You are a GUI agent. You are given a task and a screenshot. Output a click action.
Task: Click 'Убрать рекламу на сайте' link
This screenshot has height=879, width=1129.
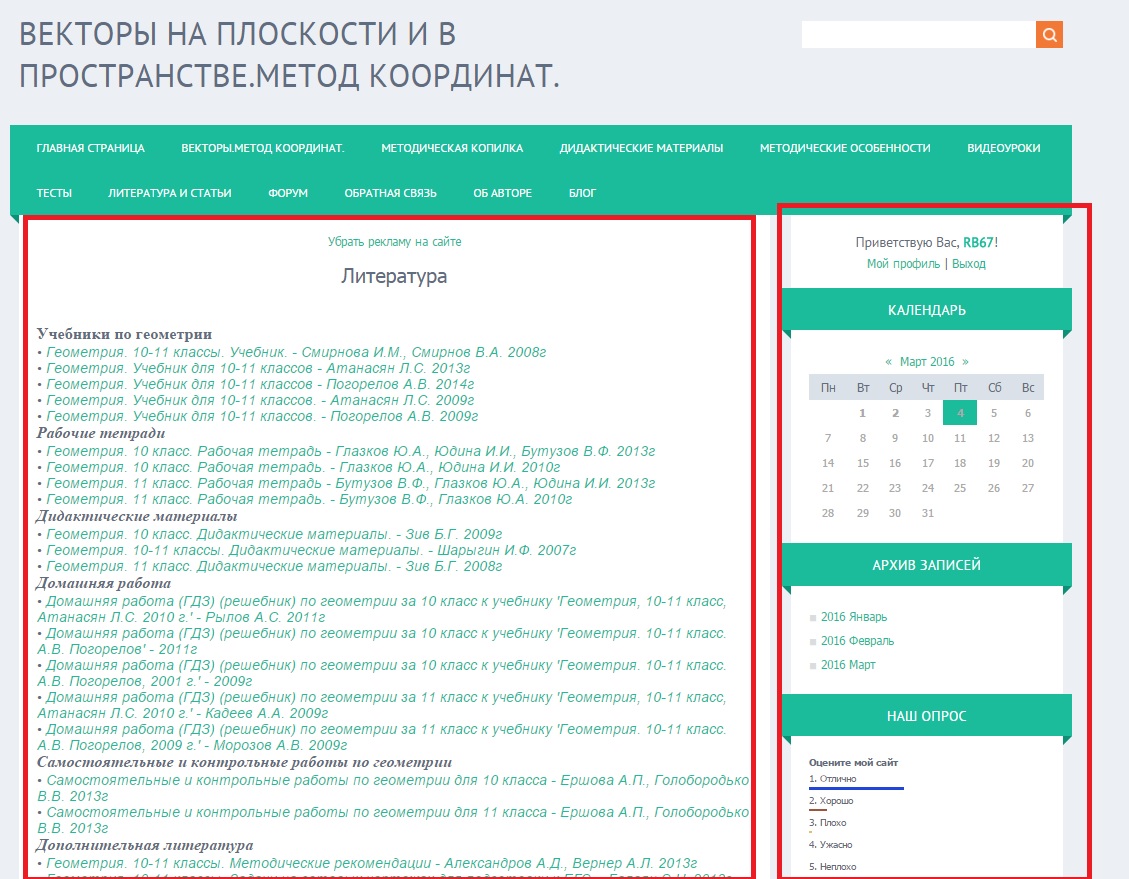[x=395, y=242]
